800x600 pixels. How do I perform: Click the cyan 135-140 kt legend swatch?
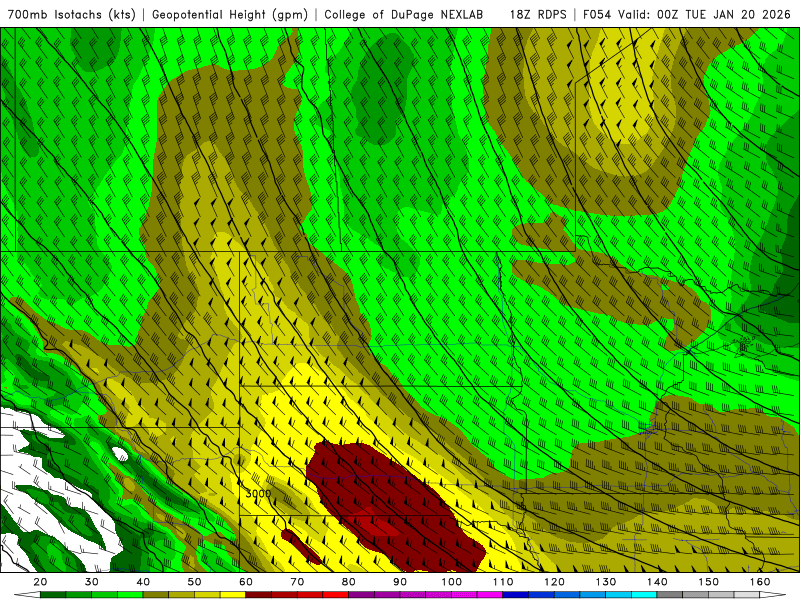[644, 594]
